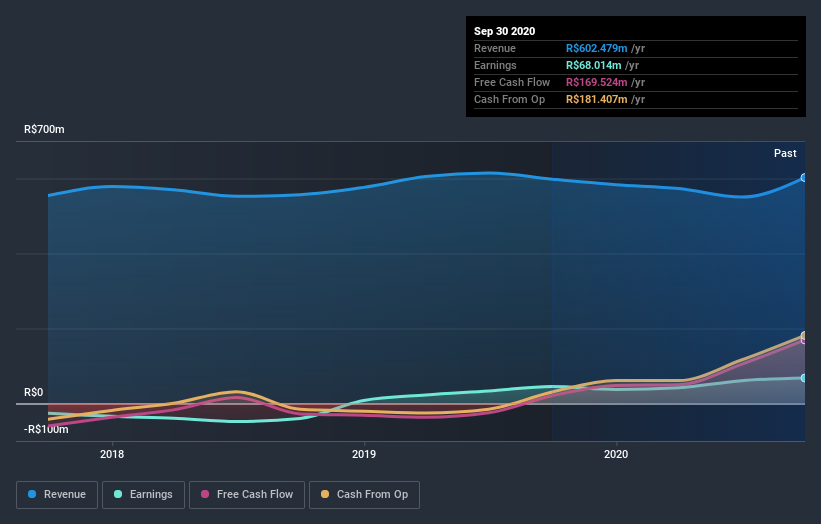Toggle the Cash From Op legend button
The image size is (821, 524).
[364, 495]
